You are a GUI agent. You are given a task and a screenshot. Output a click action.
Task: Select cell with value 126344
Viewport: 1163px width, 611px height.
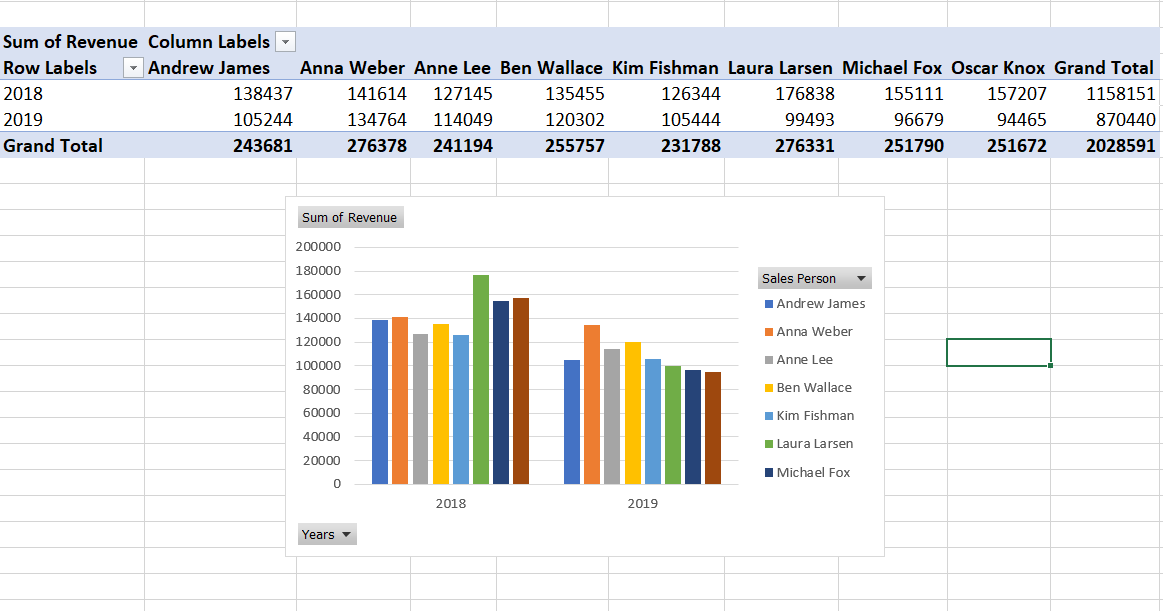tap(666, 93)
